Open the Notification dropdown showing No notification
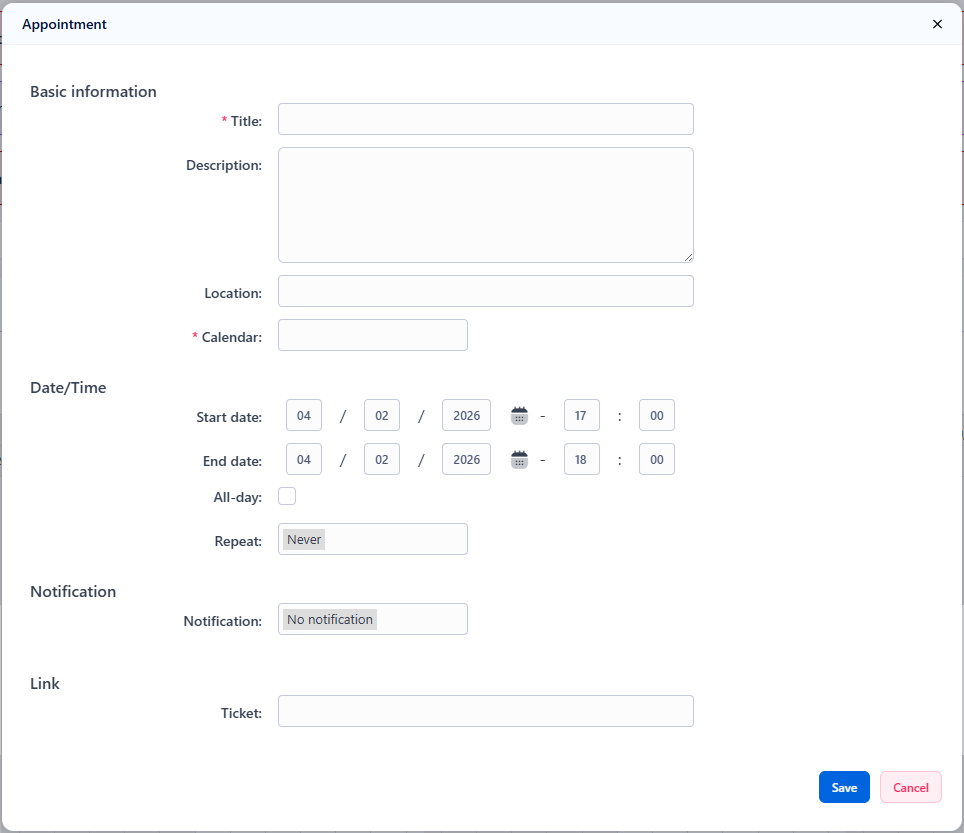This screenshot has width=964, height=833. [373, 619]
